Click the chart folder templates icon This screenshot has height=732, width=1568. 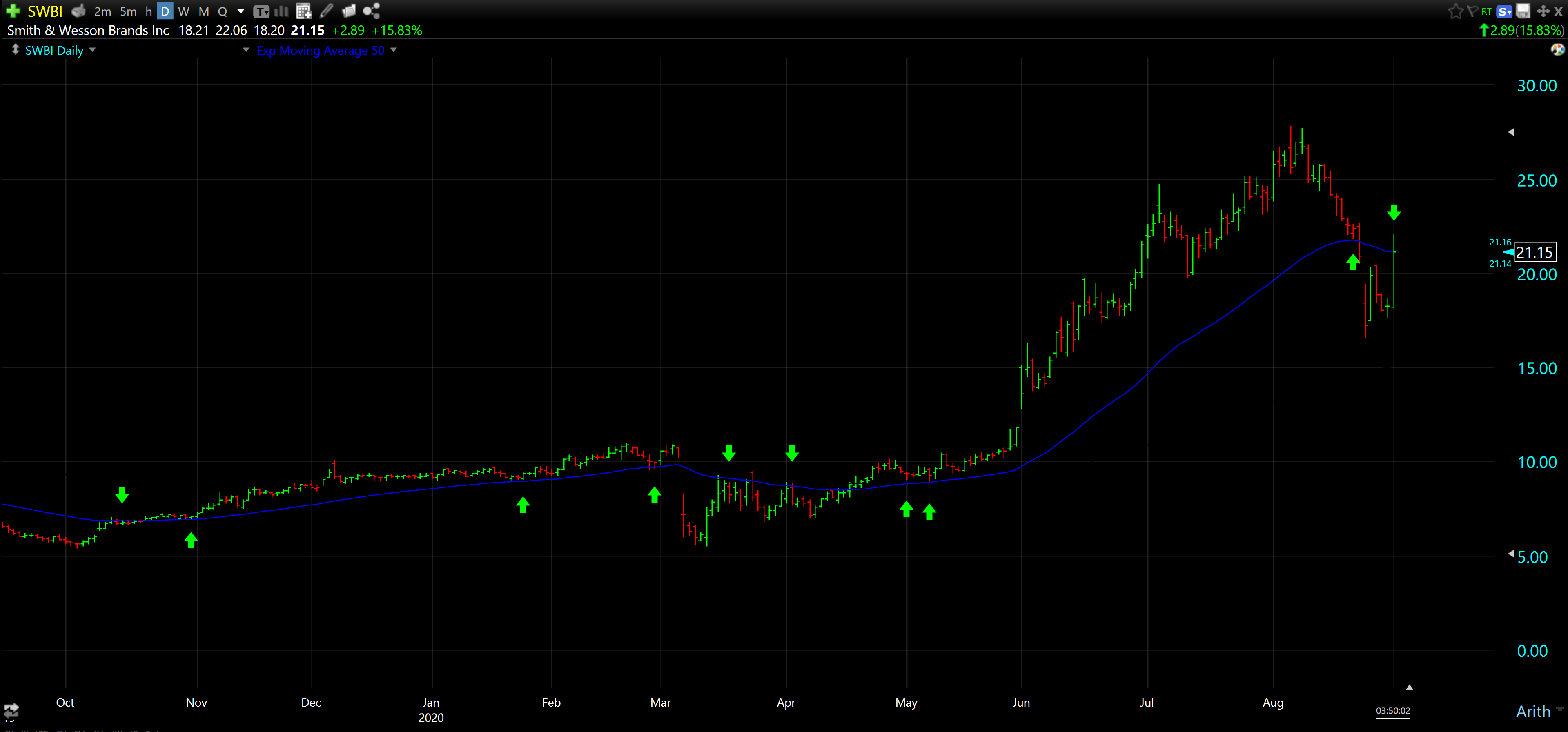click(x=349, y=11)
